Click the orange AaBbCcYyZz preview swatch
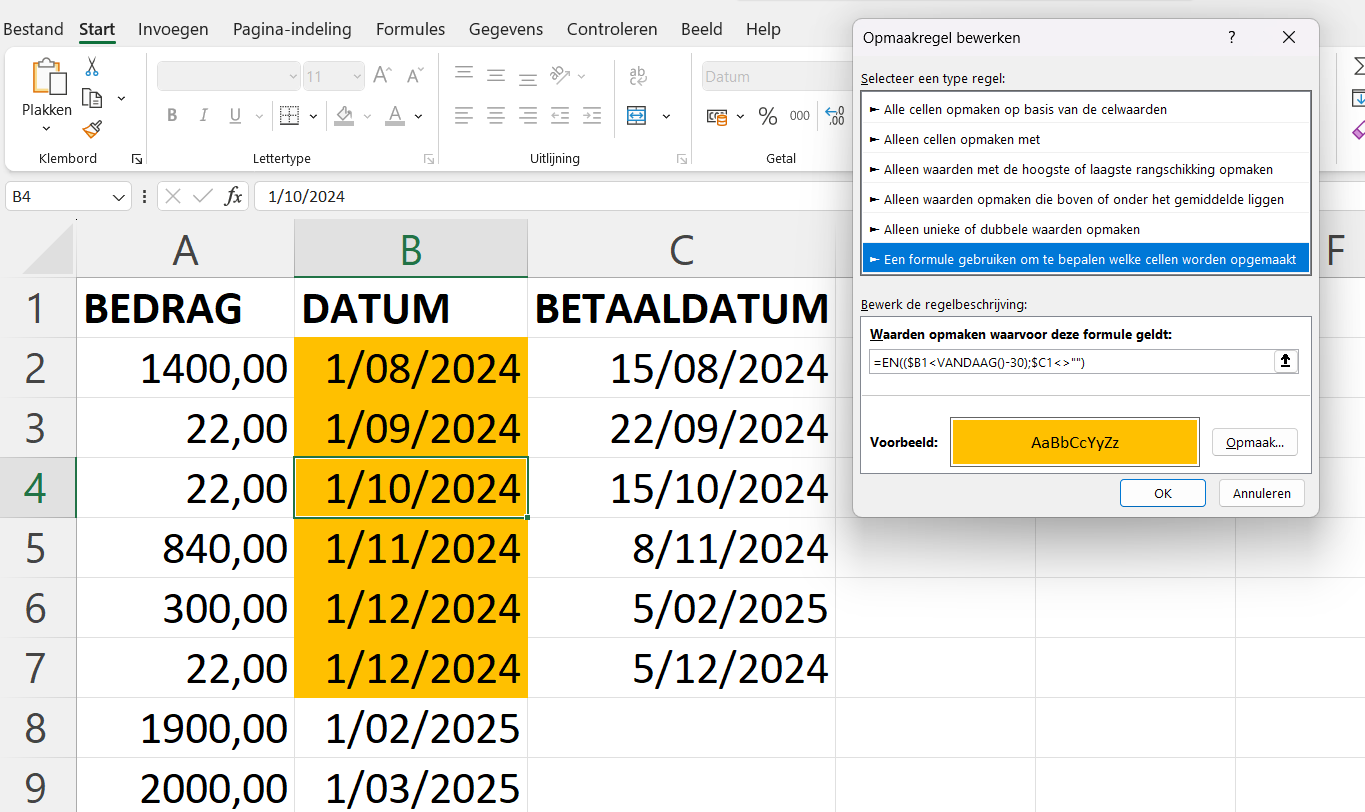1365x812 pixels. (x=1075, y=442)
